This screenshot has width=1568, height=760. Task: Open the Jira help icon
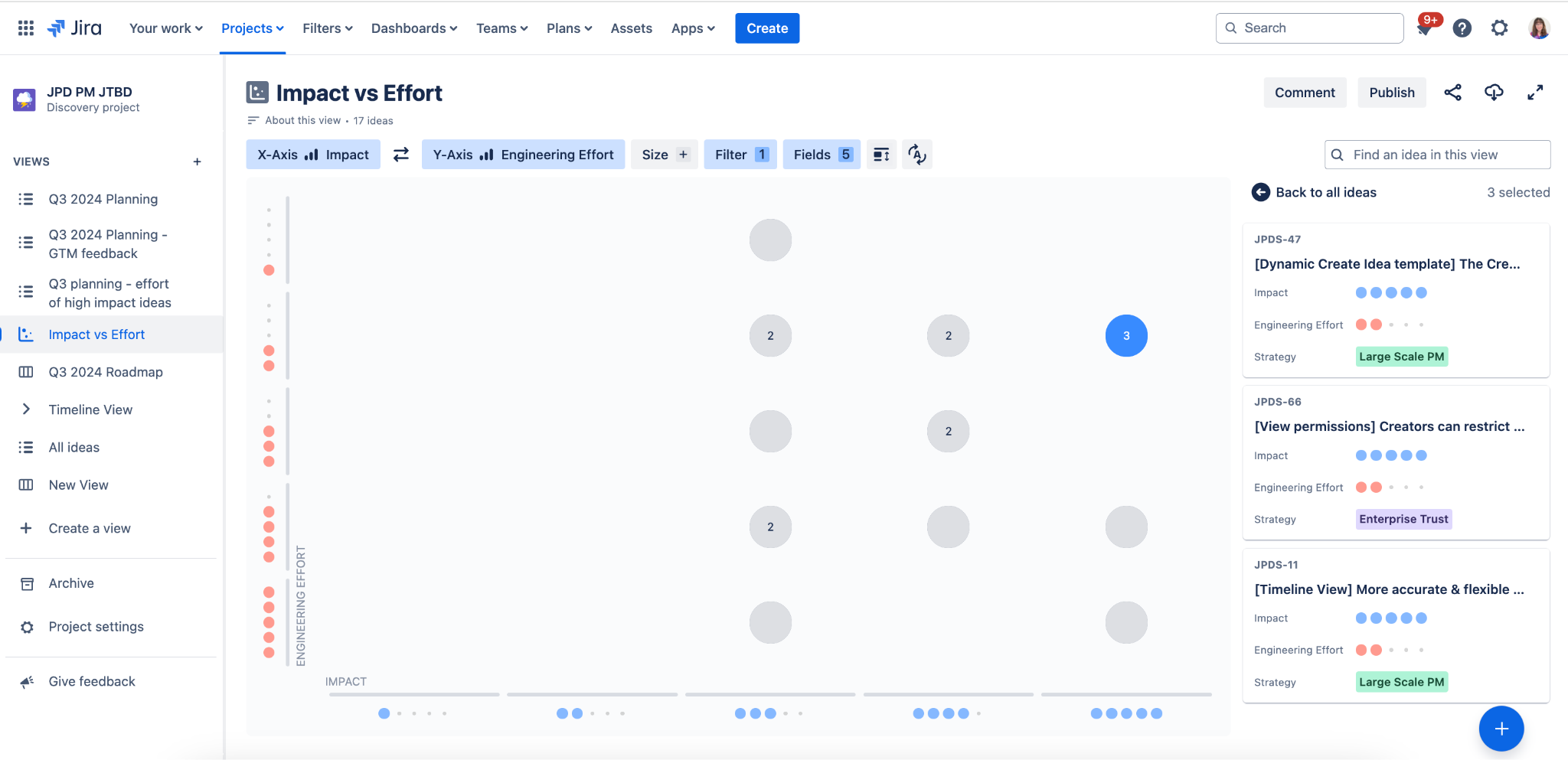point(1462,28)
